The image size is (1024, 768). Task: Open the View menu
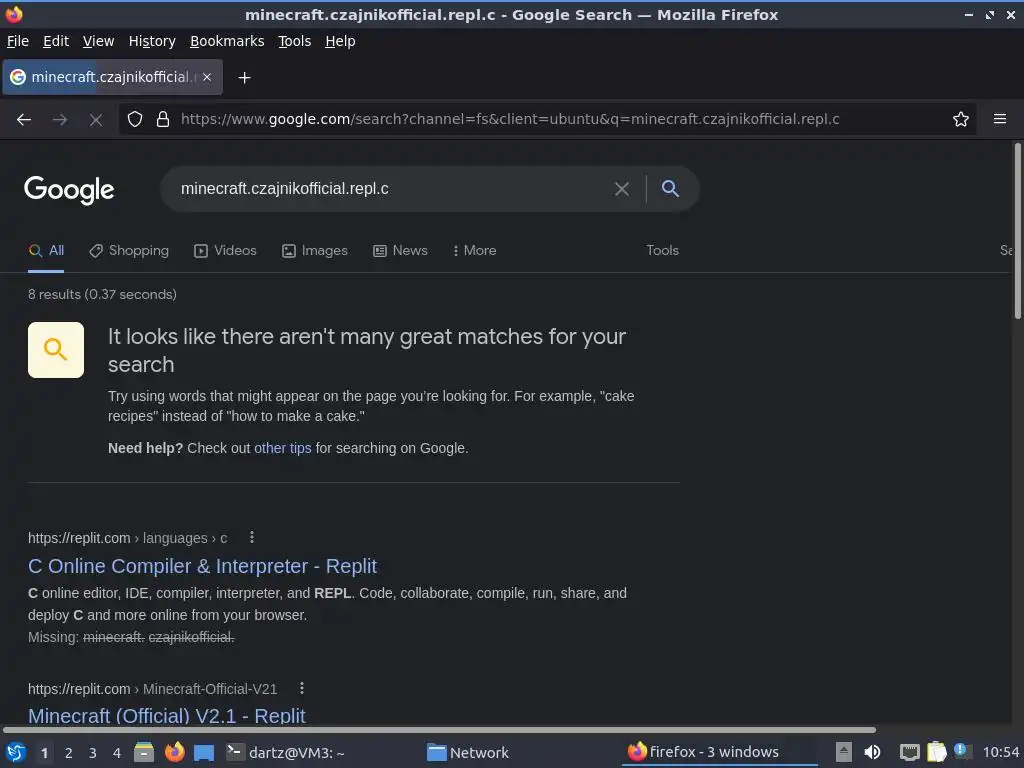[98, 41]
